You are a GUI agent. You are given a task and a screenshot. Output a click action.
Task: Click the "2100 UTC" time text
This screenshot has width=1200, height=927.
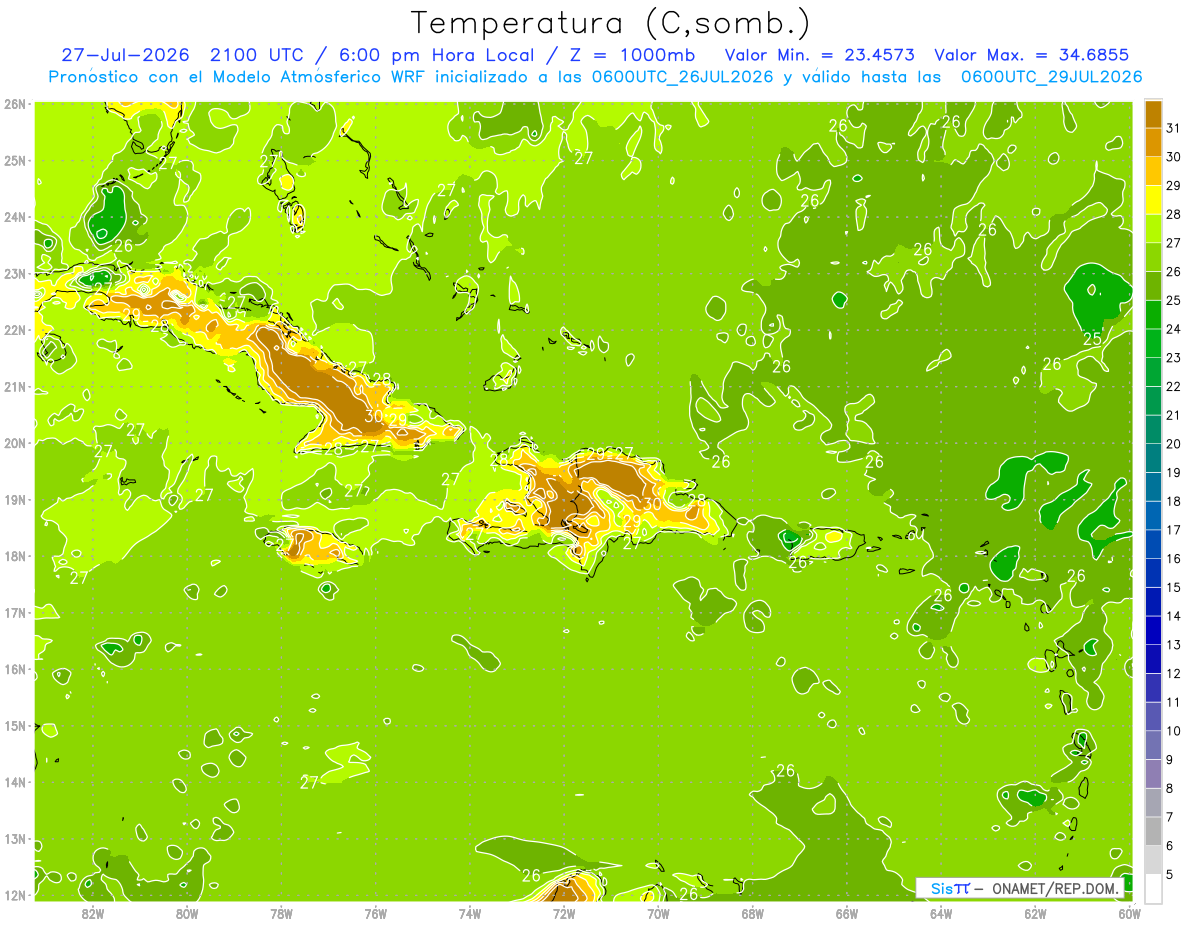257,55
